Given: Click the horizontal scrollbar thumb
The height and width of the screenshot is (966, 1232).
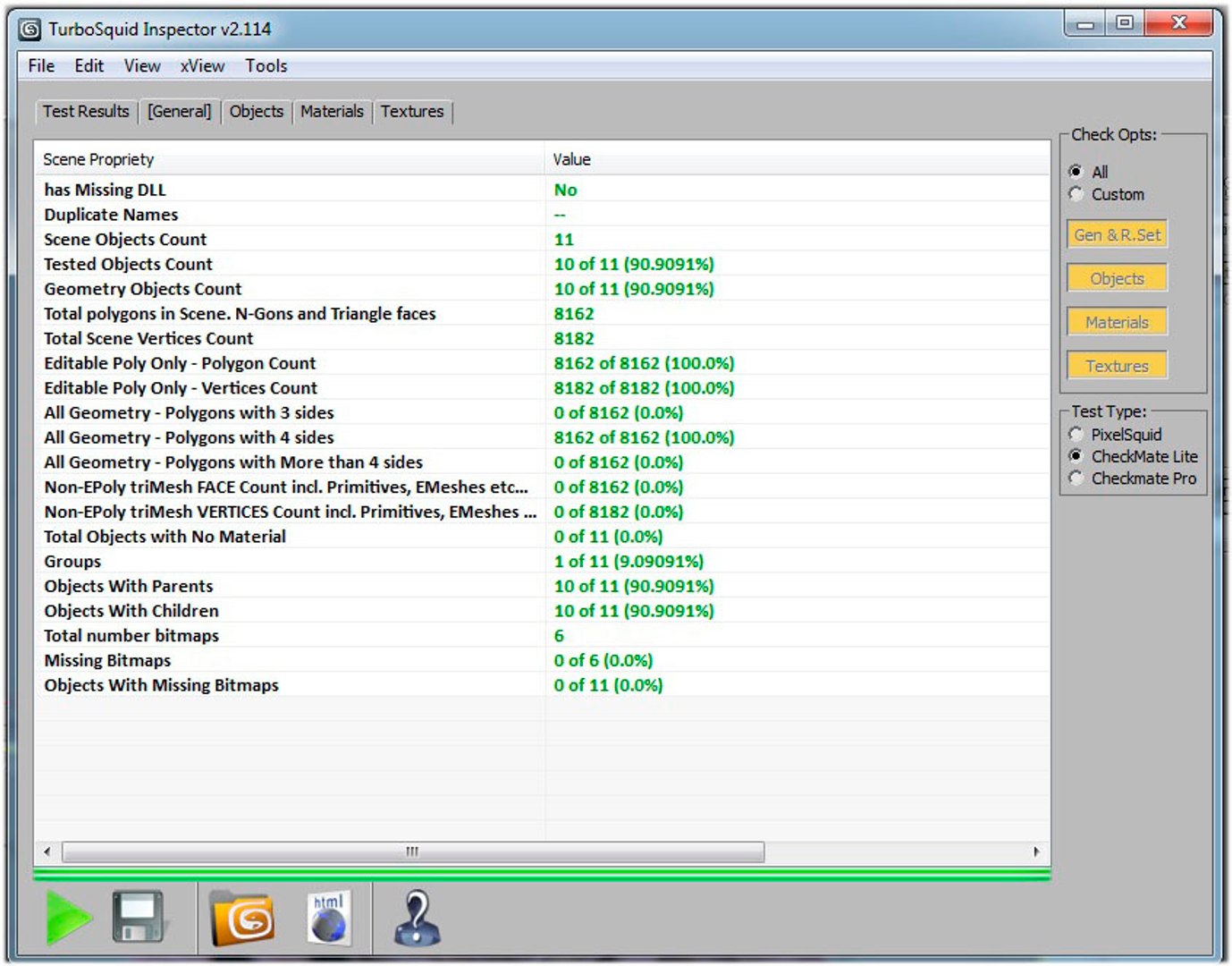Looking at the screenshot, I should pos(413,852).
